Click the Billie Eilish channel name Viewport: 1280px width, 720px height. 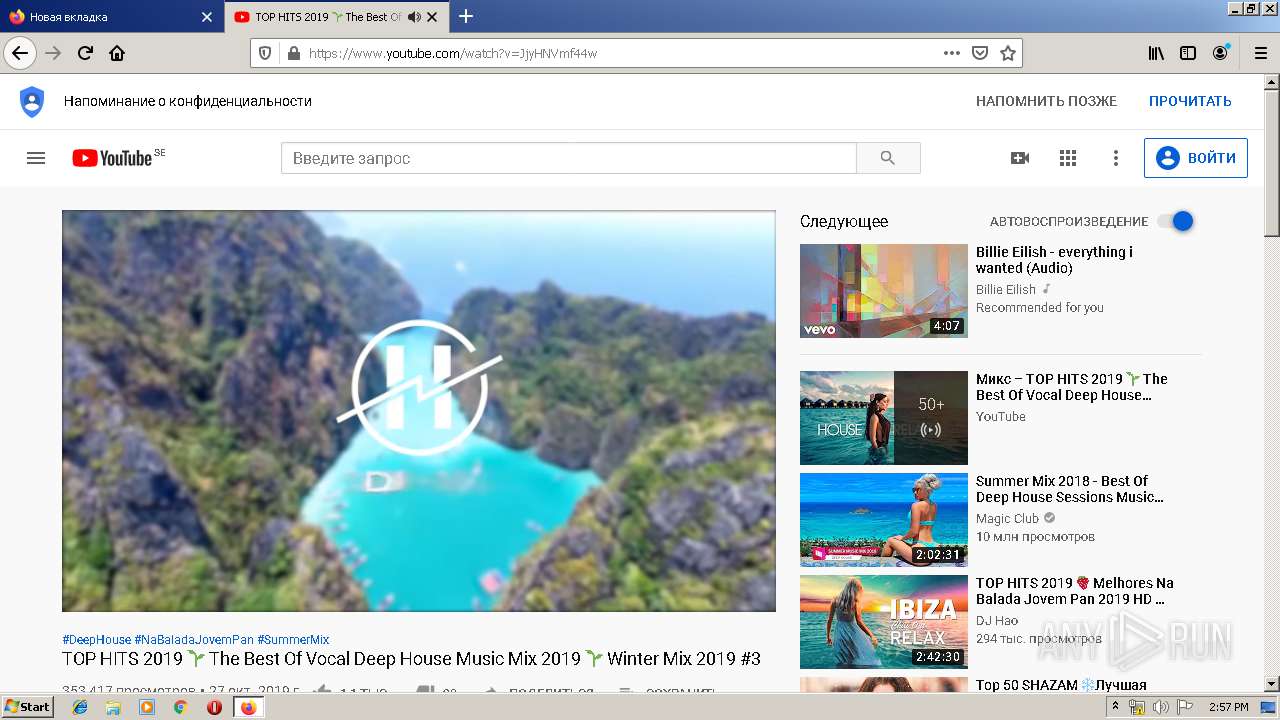(x=1006, y=289)
